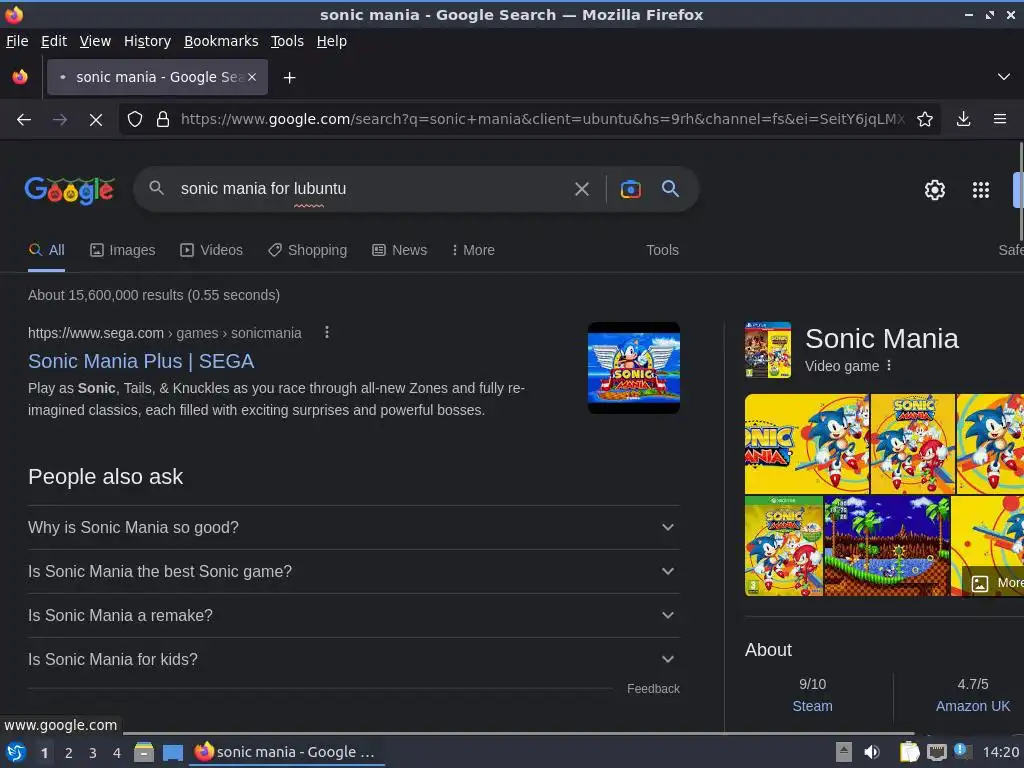Switch to workspace 4
The height and width of the screenshot is (768, 1024).
(117, 753)
